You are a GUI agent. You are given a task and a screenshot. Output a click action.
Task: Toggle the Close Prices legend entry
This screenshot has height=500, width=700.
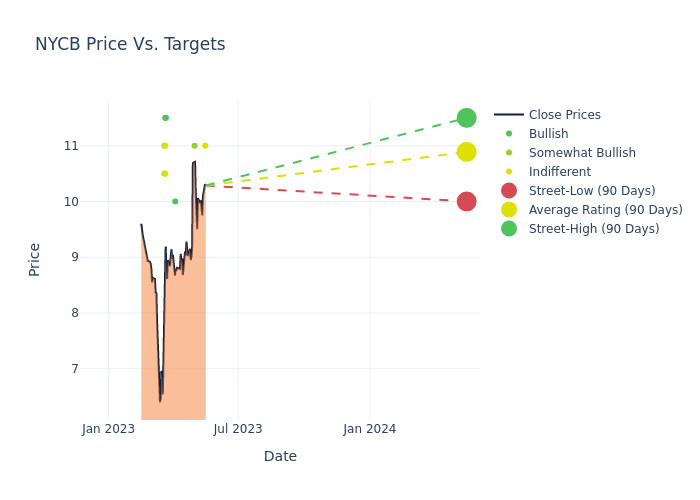pos(564,115)
